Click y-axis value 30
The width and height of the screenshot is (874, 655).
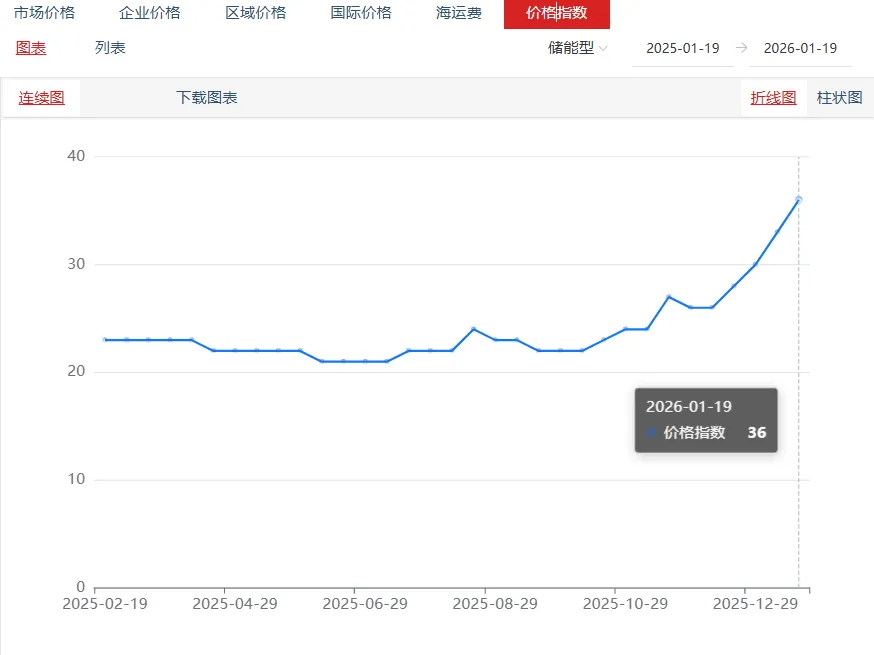click(x=76, y=264)
